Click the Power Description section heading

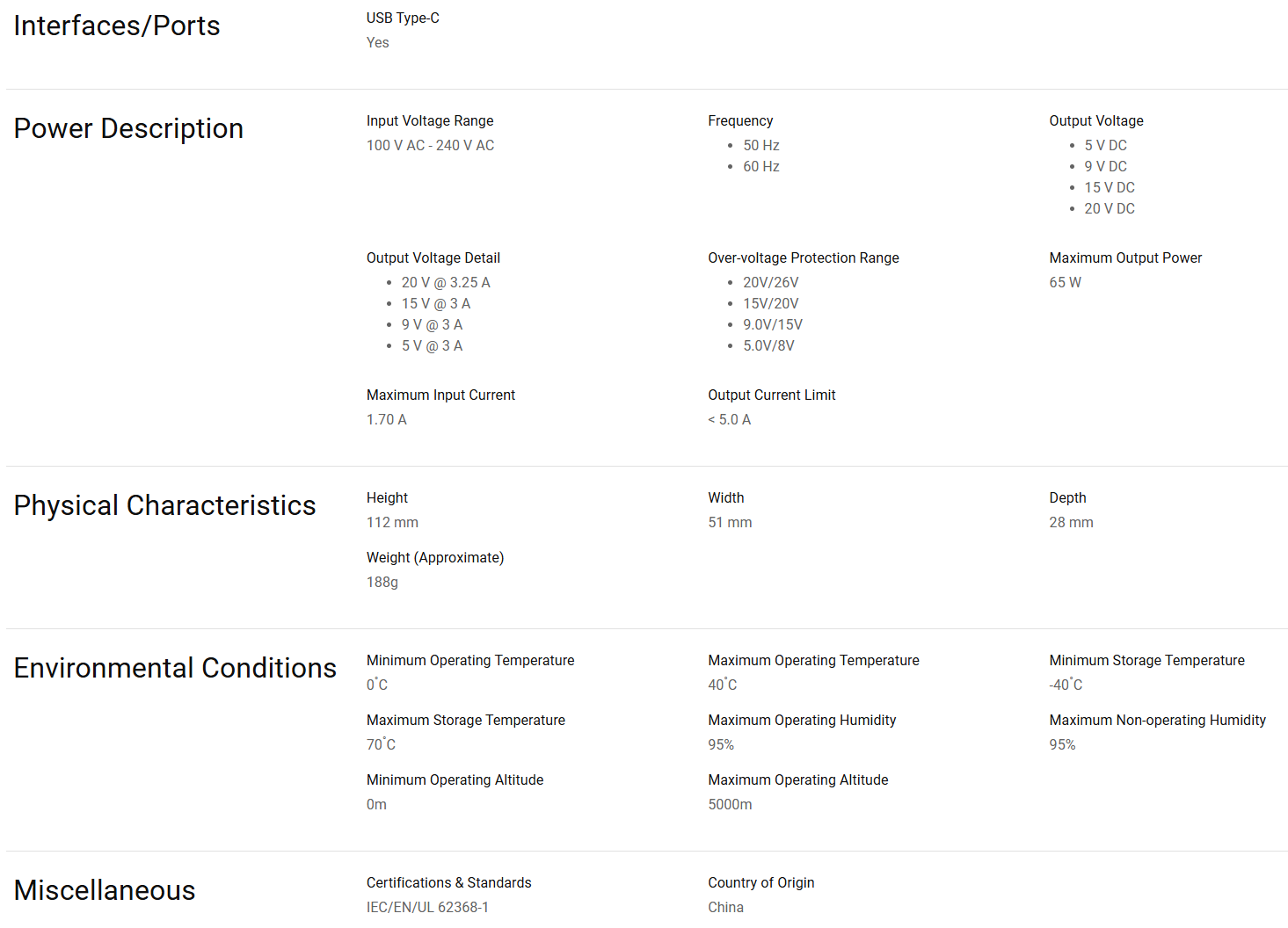click(128, 129)
